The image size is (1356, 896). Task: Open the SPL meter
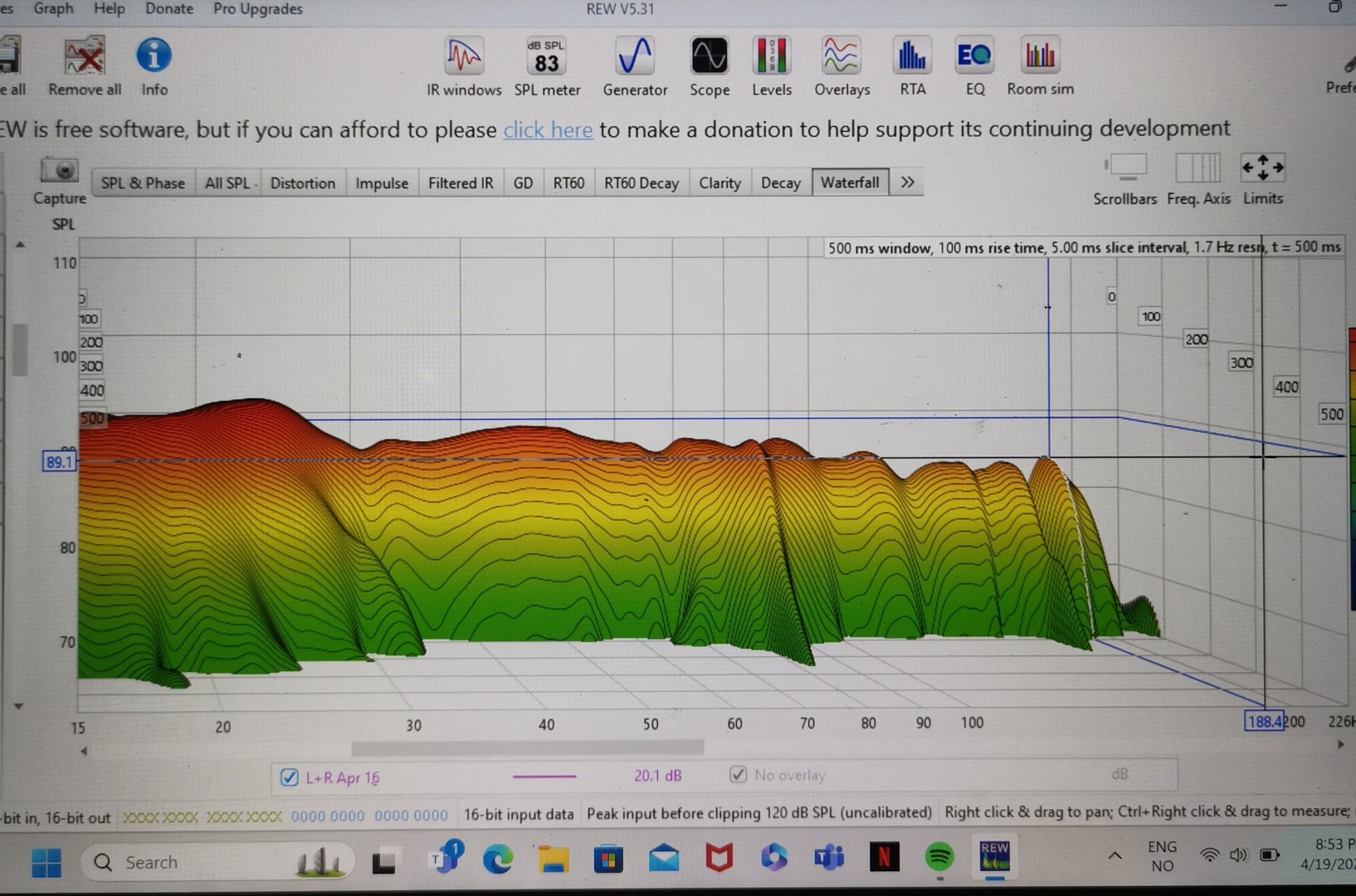tap(546, 66)
